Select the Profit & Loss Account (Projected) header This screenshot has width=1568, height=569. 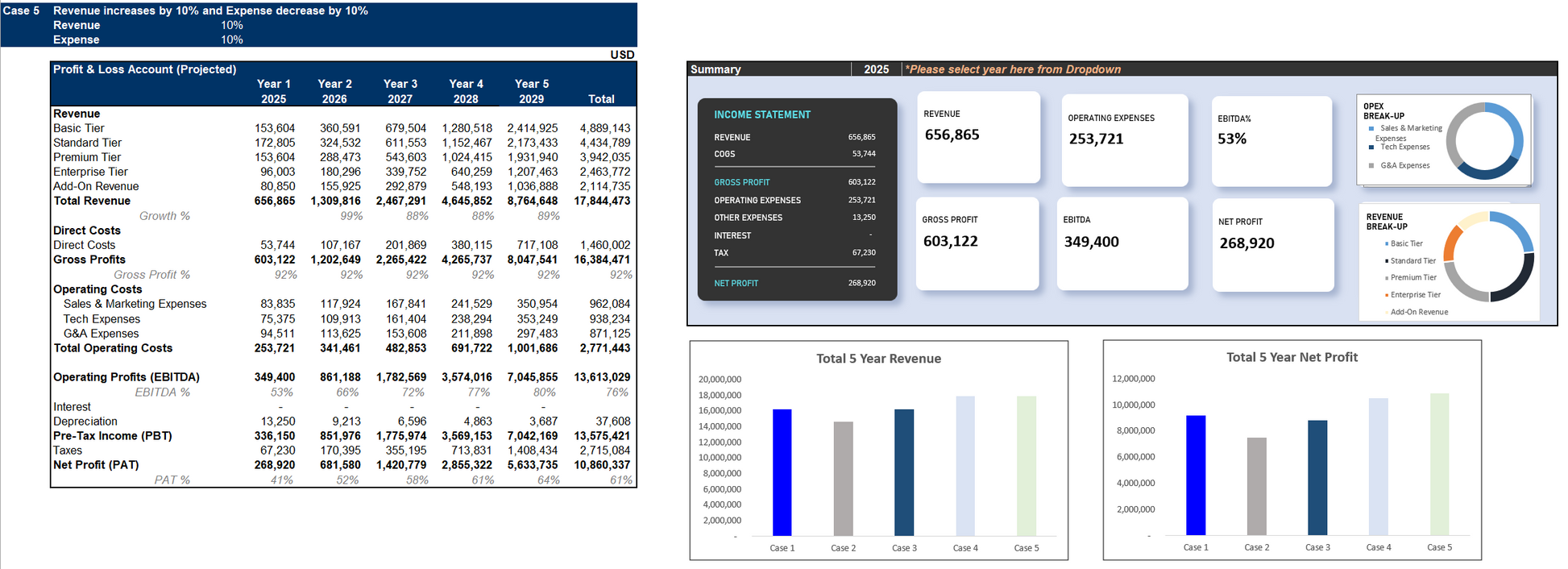coord(145,69)
